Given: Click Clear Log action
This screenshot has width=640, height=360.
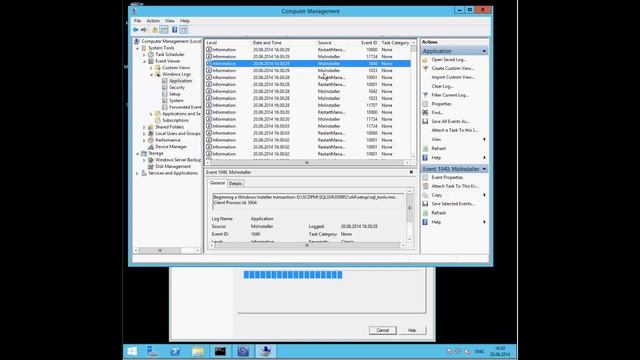Looking at the screenshot, I should pyautogui.click(x=442, y=86).
